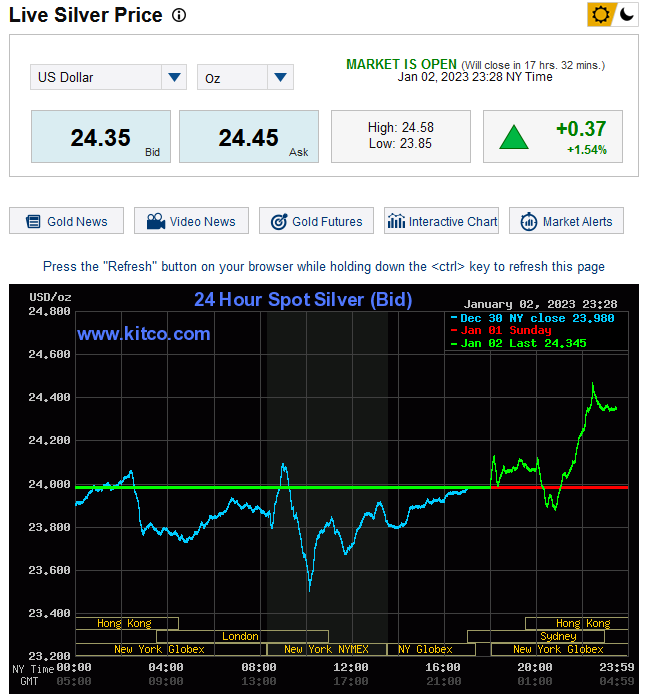The image size is (649, 697).
Task: Click the London session label on chart
Action: tap(240, 636)
